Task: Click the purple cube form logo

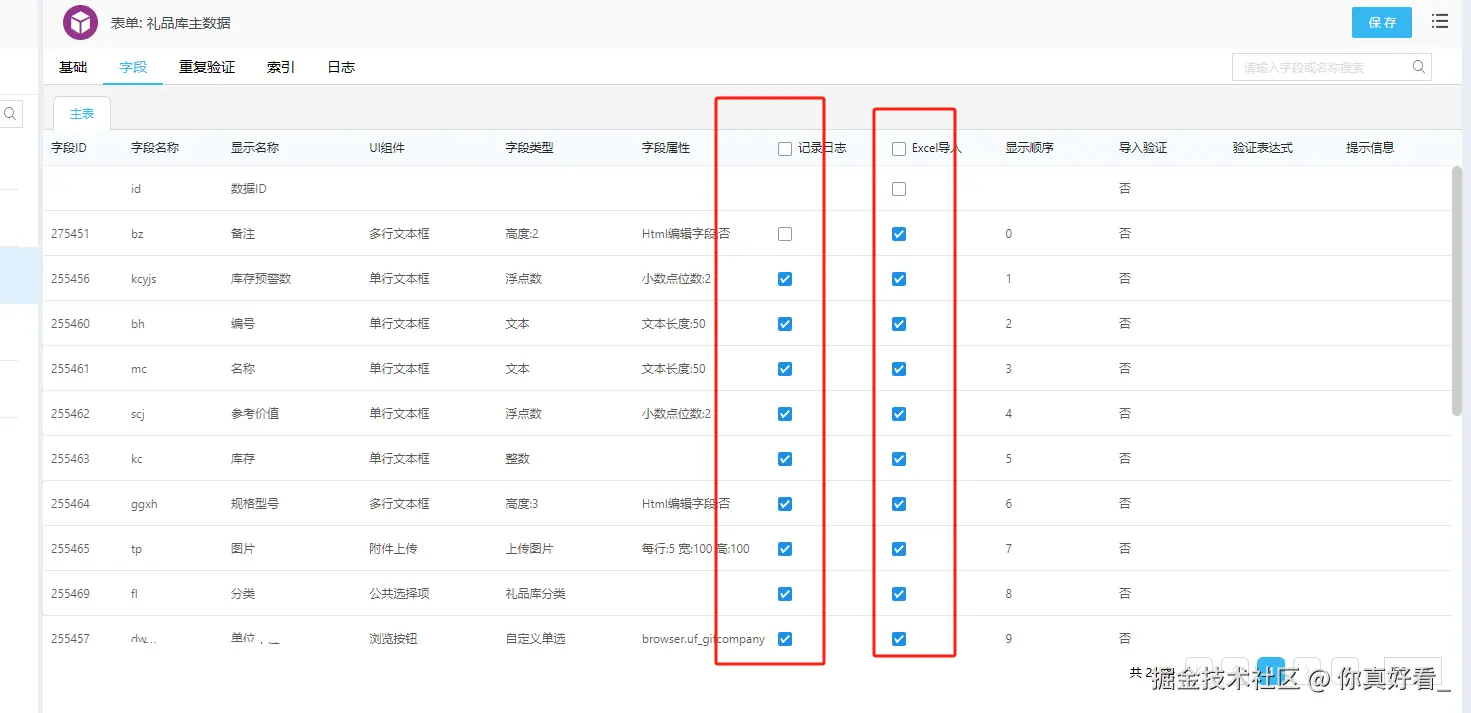Action: [80, 22]
